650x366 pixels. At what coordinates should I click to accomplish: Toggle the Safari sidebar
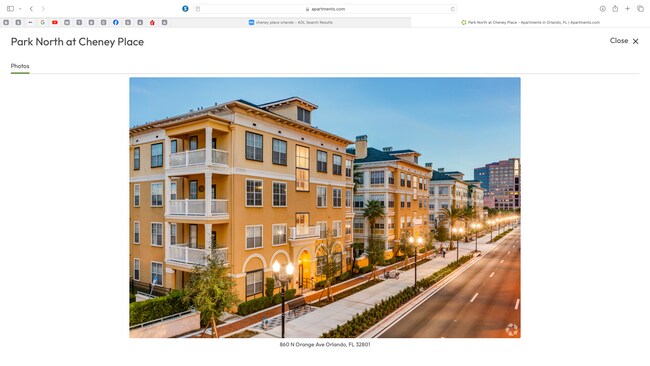[x=10, y=9]
